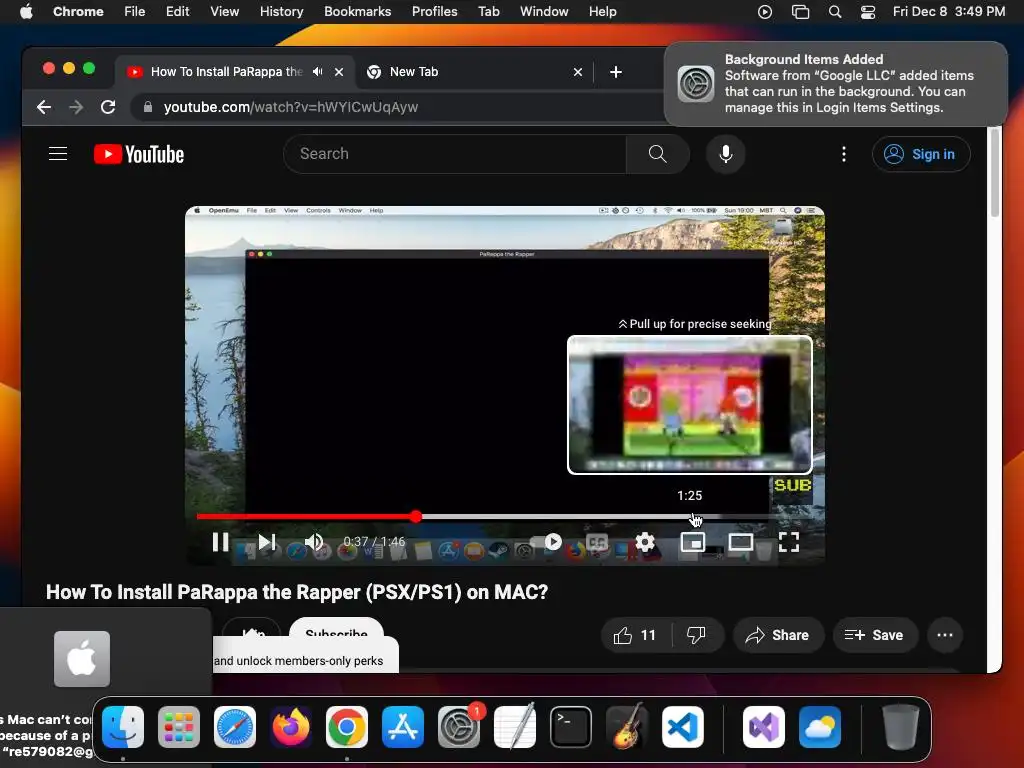Switch to theater mode

tap(741, 542)
